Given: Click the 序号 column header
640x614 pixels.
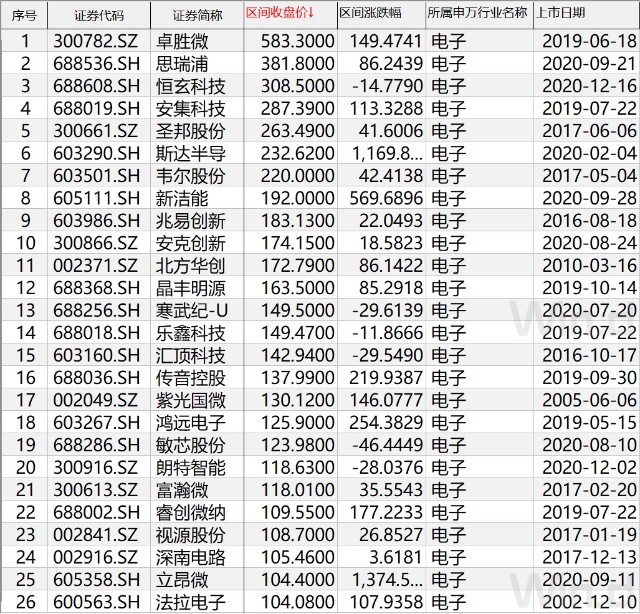Looking at the screenshot, I should 24,16.
